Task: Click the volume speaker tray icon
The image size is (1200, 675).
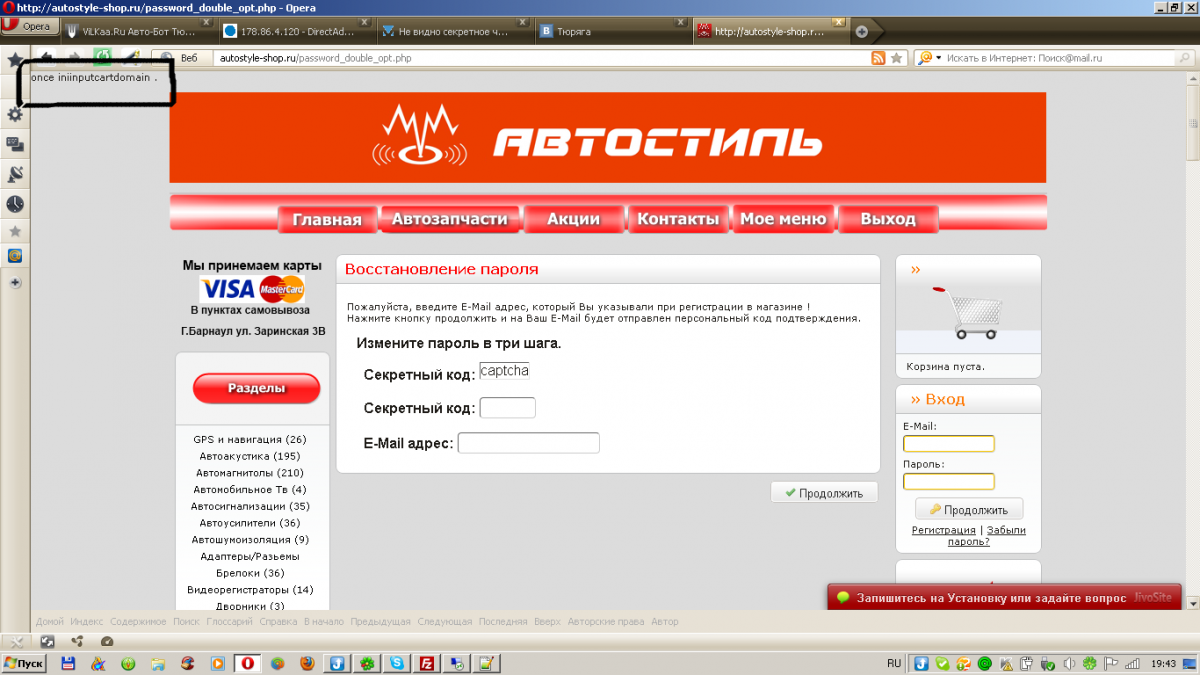Action: [x=1071, y=663]
